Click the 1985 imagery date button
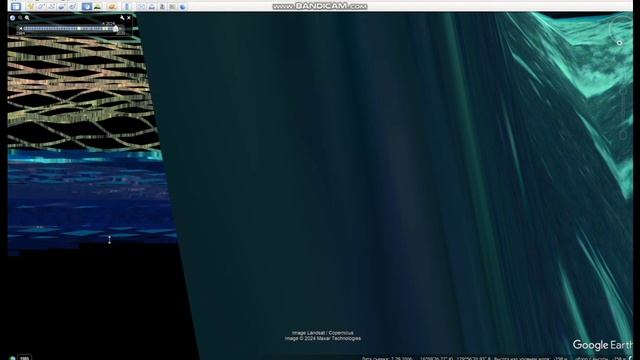The height and width of the screenshot is (360, 640). pos(24,358)
